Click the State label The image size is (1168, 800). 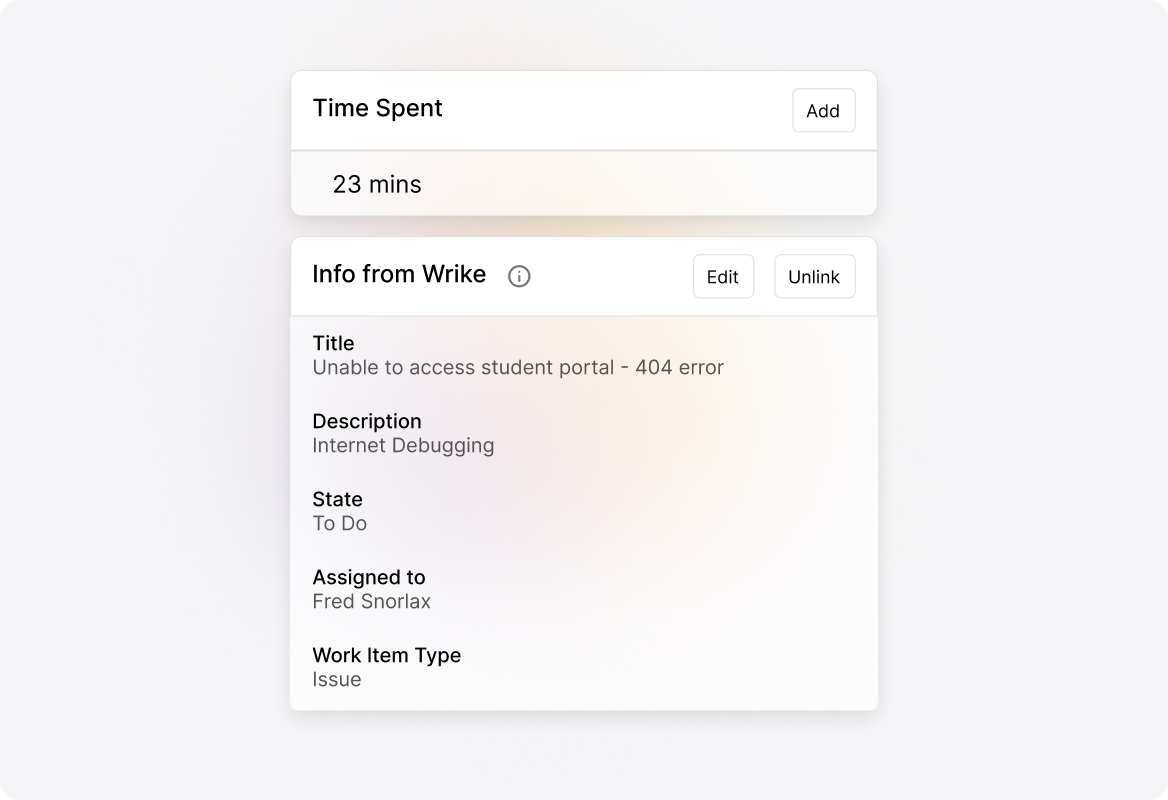coord(339,499)
